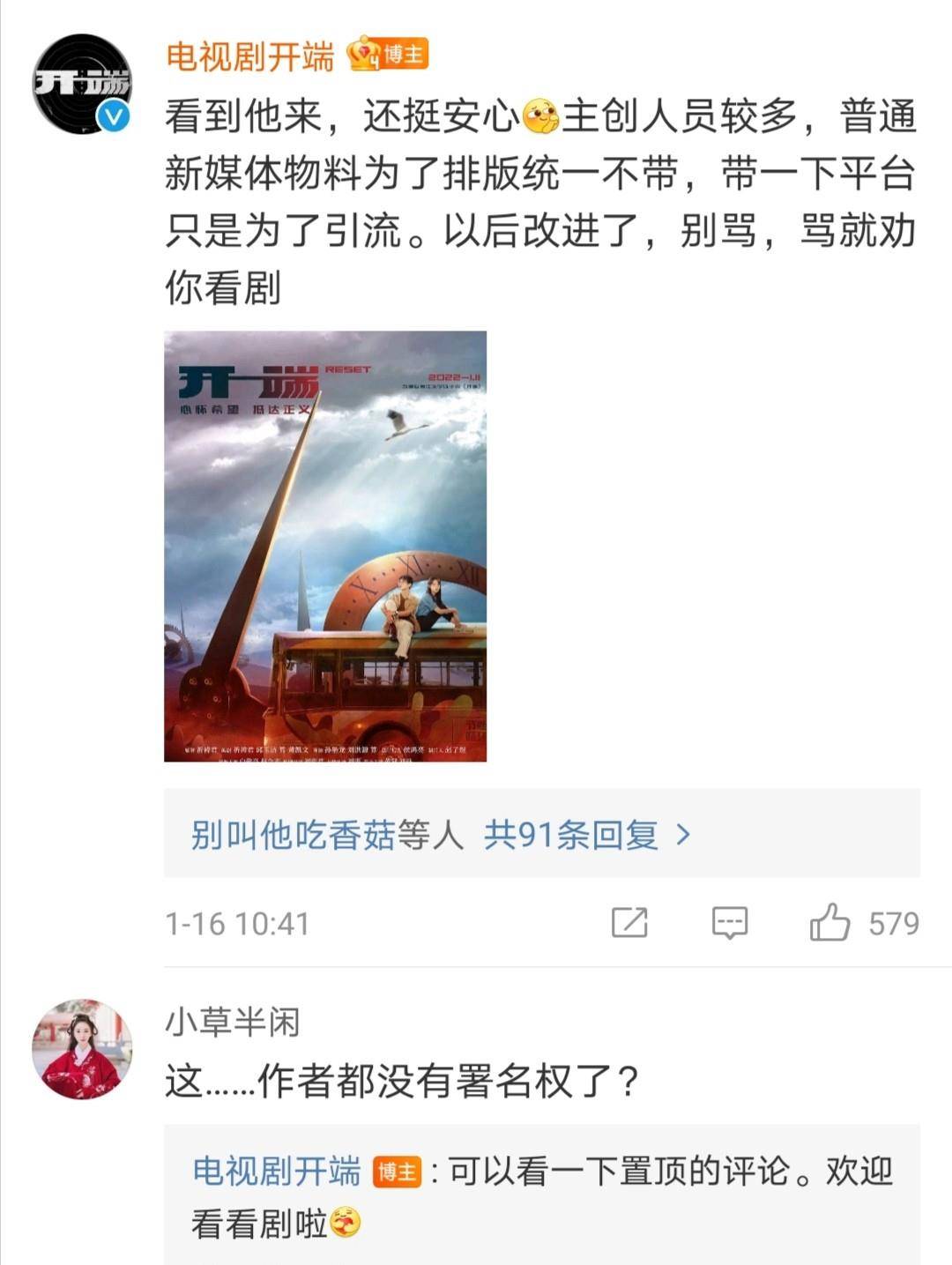Like the comment with thumbs-up icon

pos(829,922)
